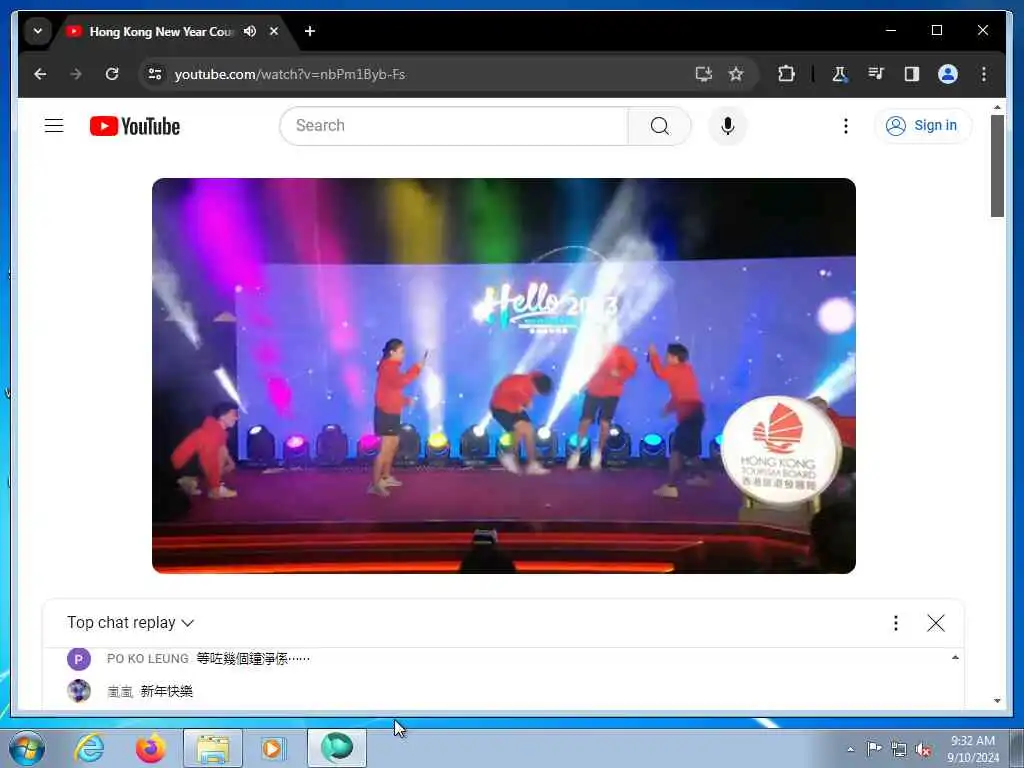Open Windows Media Player from taskbar
Screen dimensions: 1024x768
273,748
